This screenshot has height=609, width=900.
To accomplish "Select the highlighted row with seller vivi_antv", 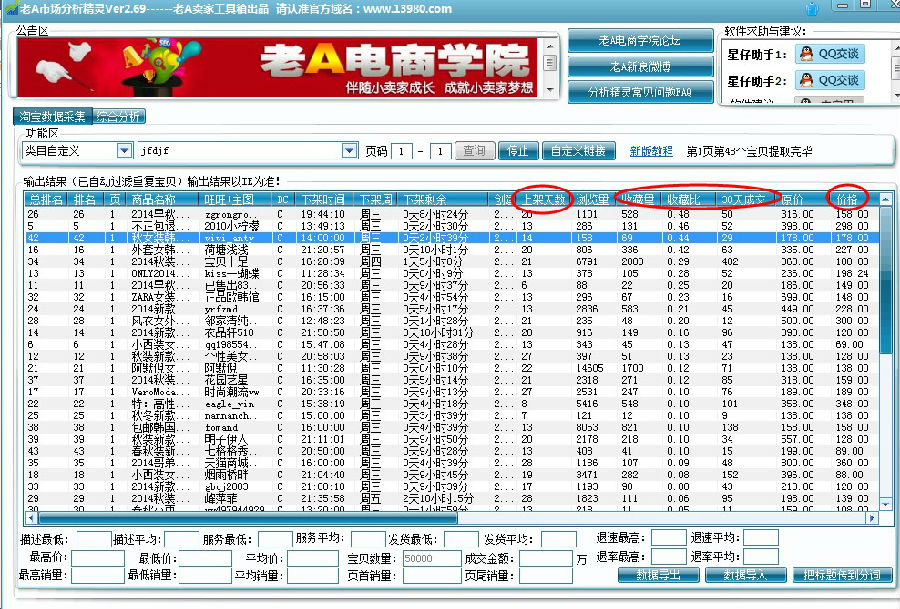I will tap(451, 238).
